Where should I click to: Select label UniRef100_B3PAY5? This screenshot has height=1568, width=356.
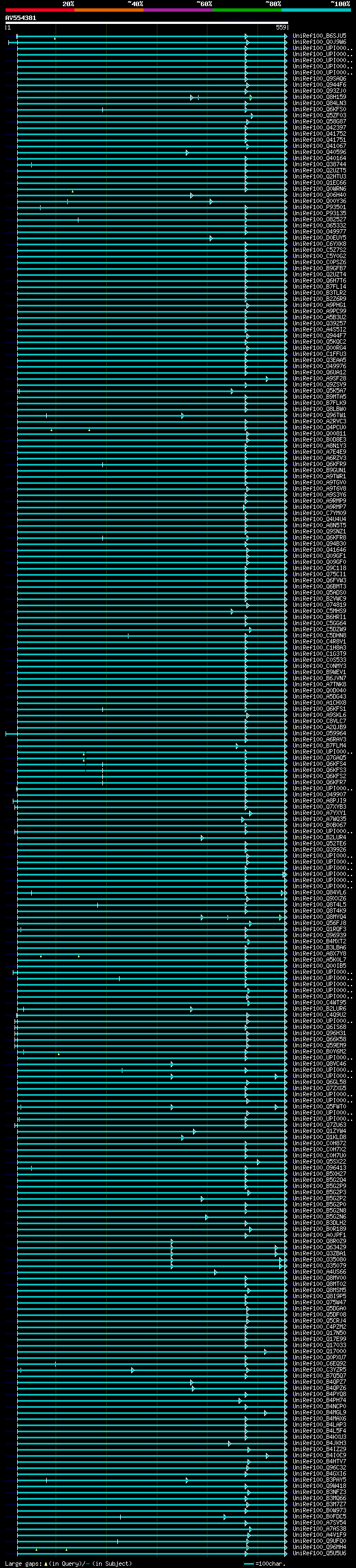(319, 1480)
